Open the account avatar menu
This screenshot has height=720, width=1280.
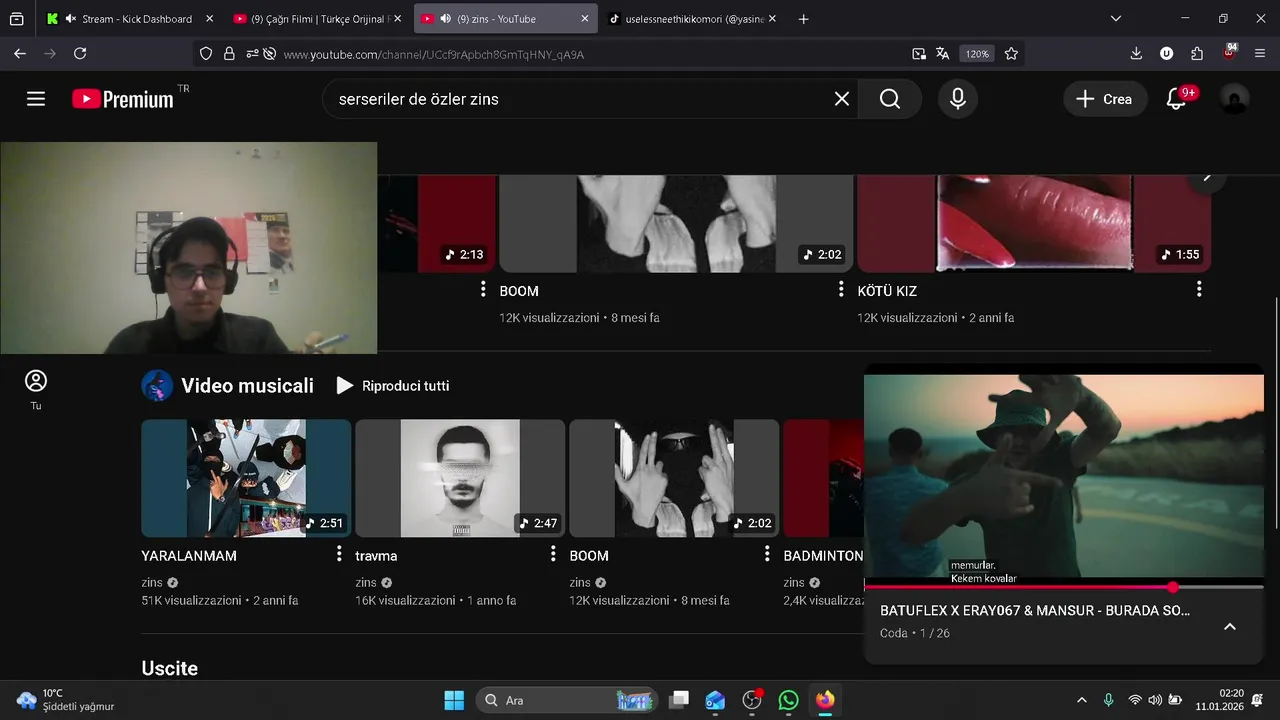1234,99
